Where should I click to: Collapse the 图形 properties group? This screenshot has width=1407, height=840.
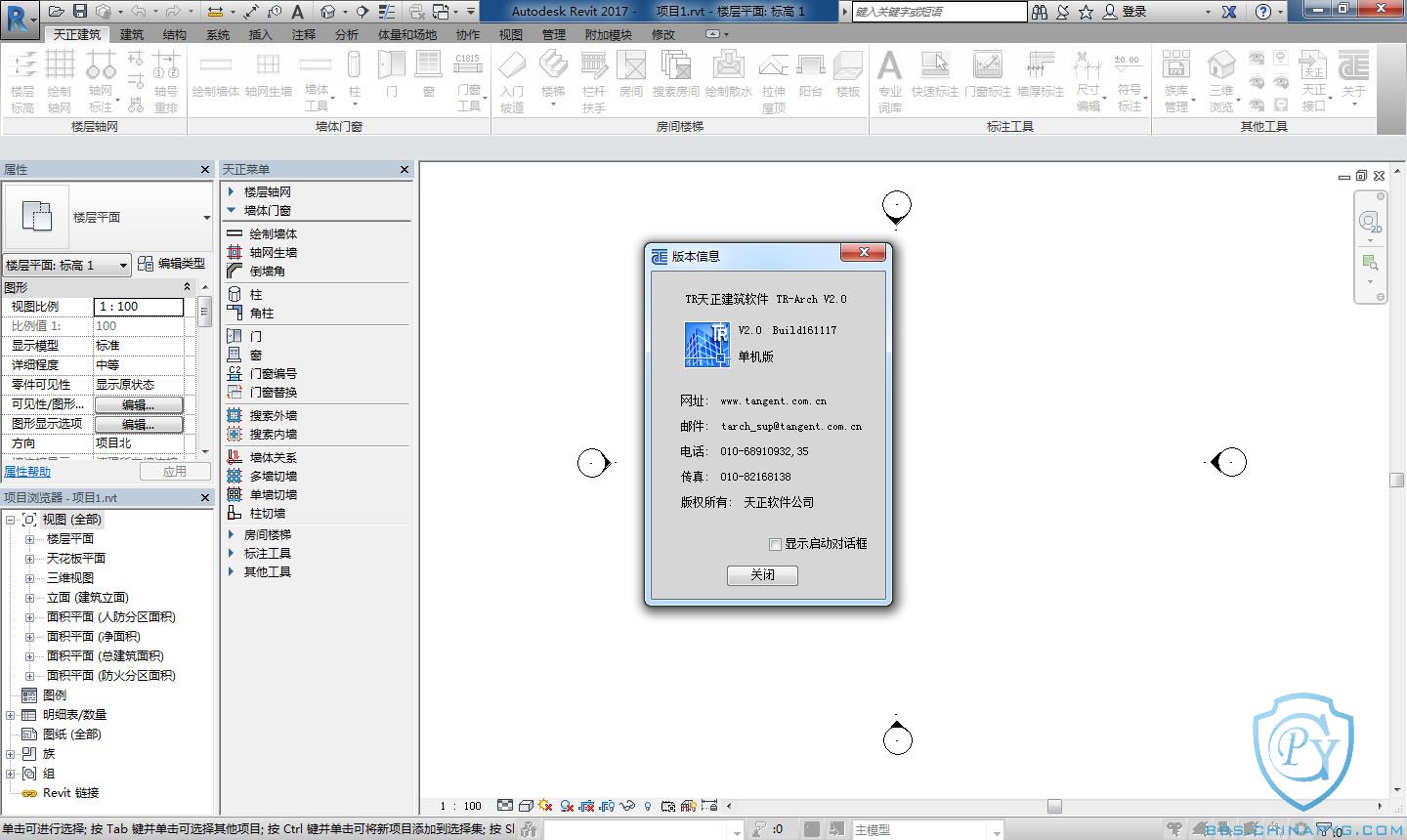[187, 287]
